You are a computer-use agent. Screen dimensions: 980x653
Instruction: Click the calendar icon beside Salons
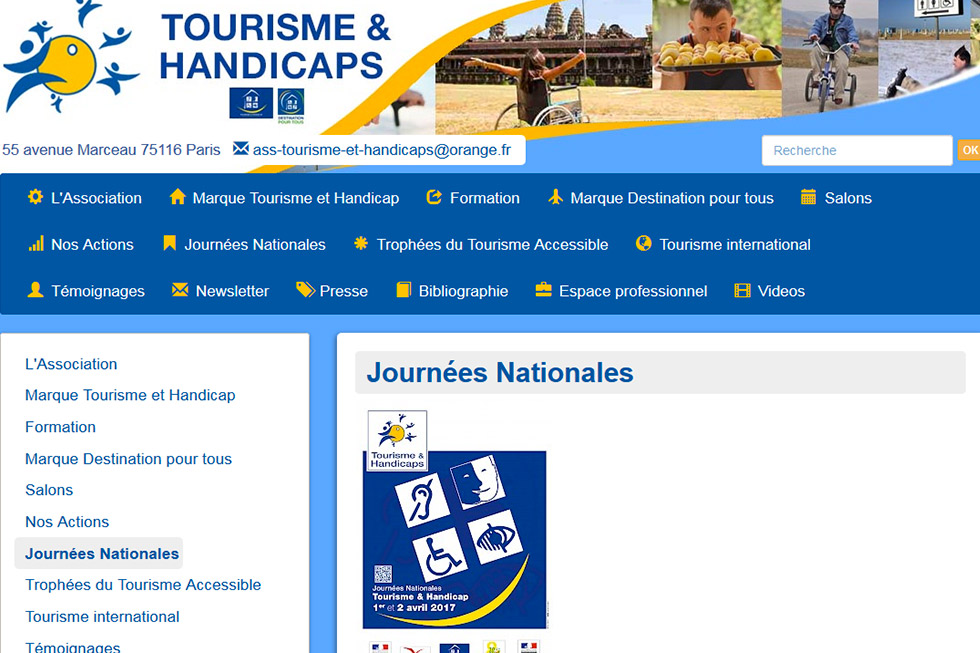[808, 197]
